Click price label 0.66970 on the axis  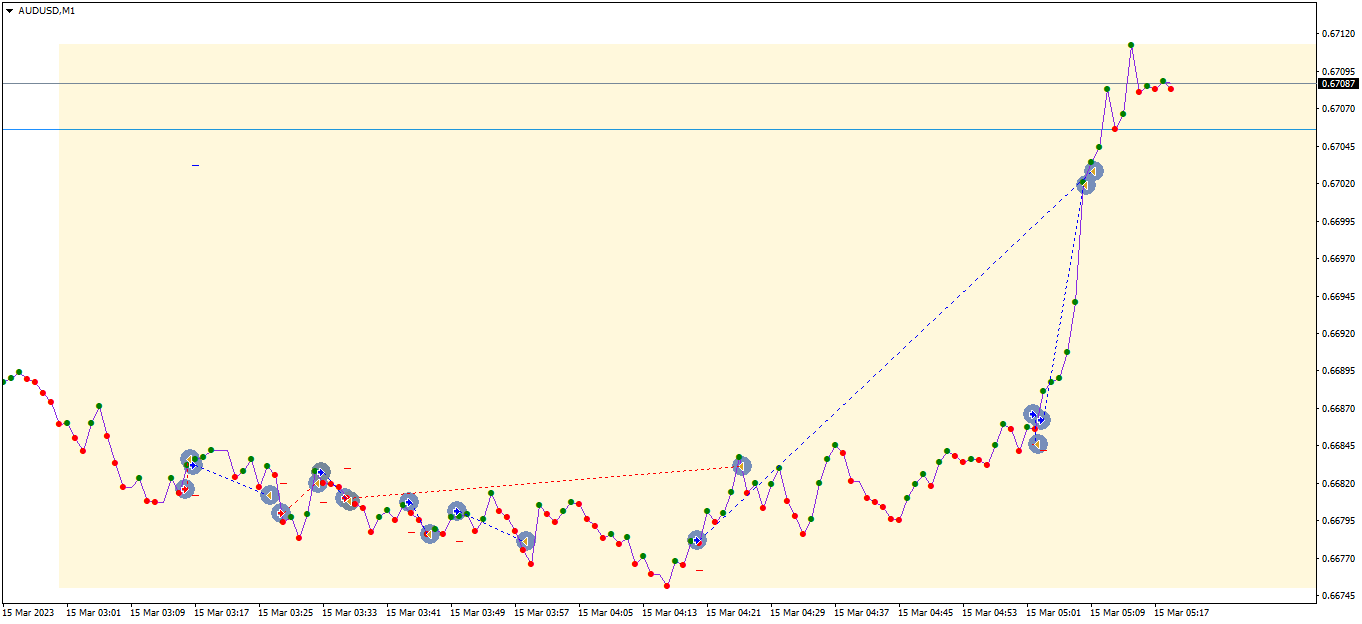click(x=1339, y=259)
